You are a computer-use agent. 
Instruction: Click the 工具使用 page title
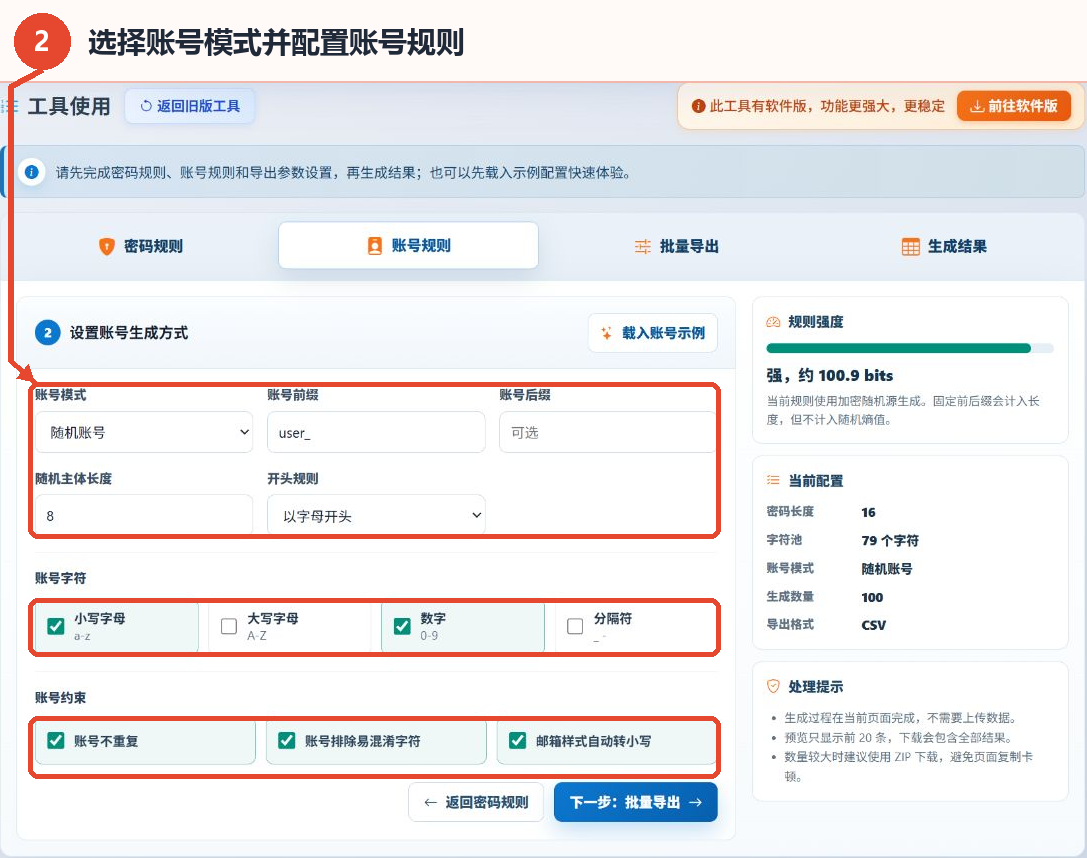point(69,106)
